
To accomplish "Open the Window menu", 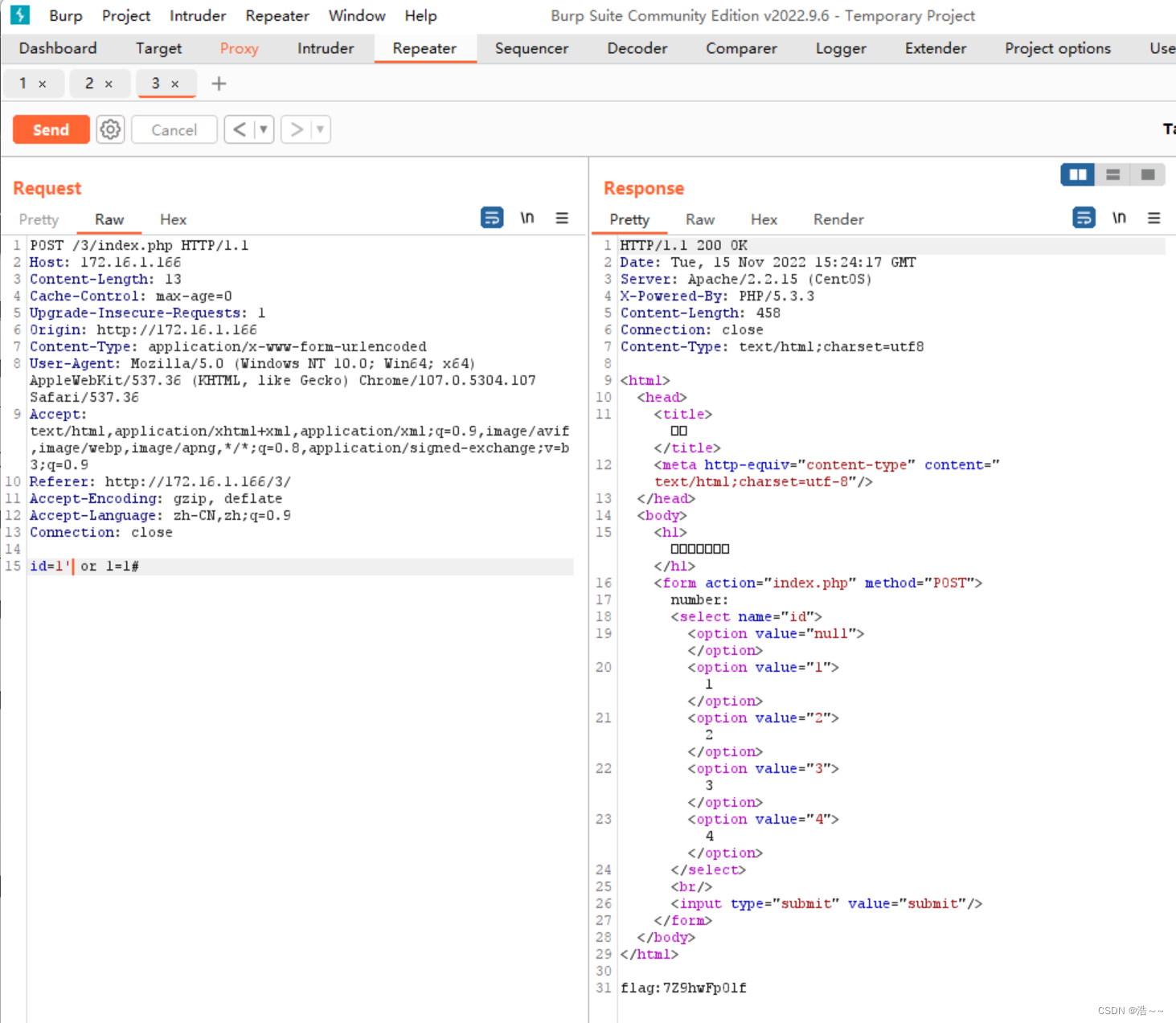I will pyautogui.click(x=357, y=15).
